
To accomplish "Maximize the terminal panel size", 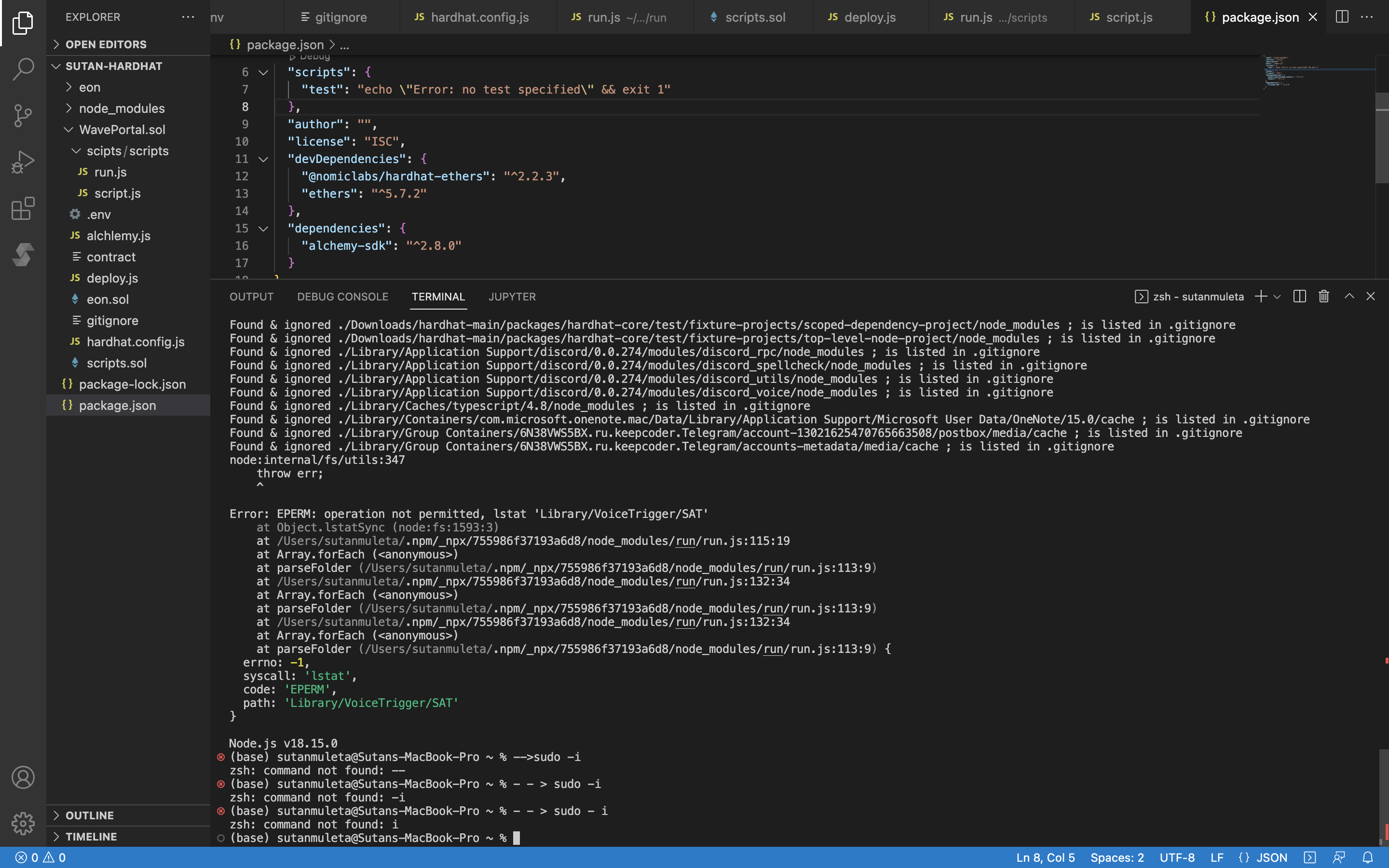I will pyautogui.click(x=1349, y=296).
